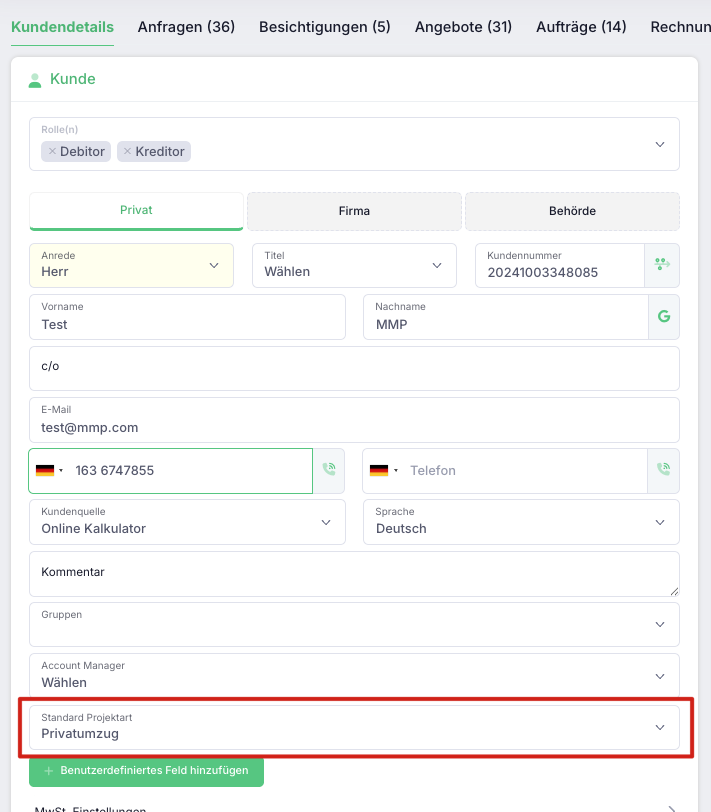711x812 pixels.
Task: Open the Kundenquelle dropdown
Action: pos(187,522)
